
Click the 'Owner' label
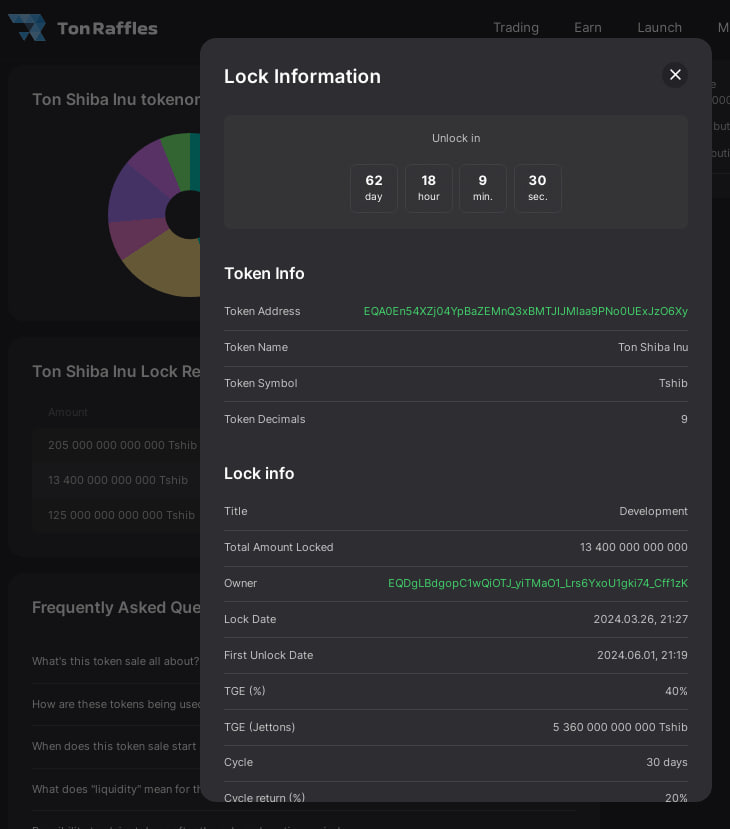(241, 583)
